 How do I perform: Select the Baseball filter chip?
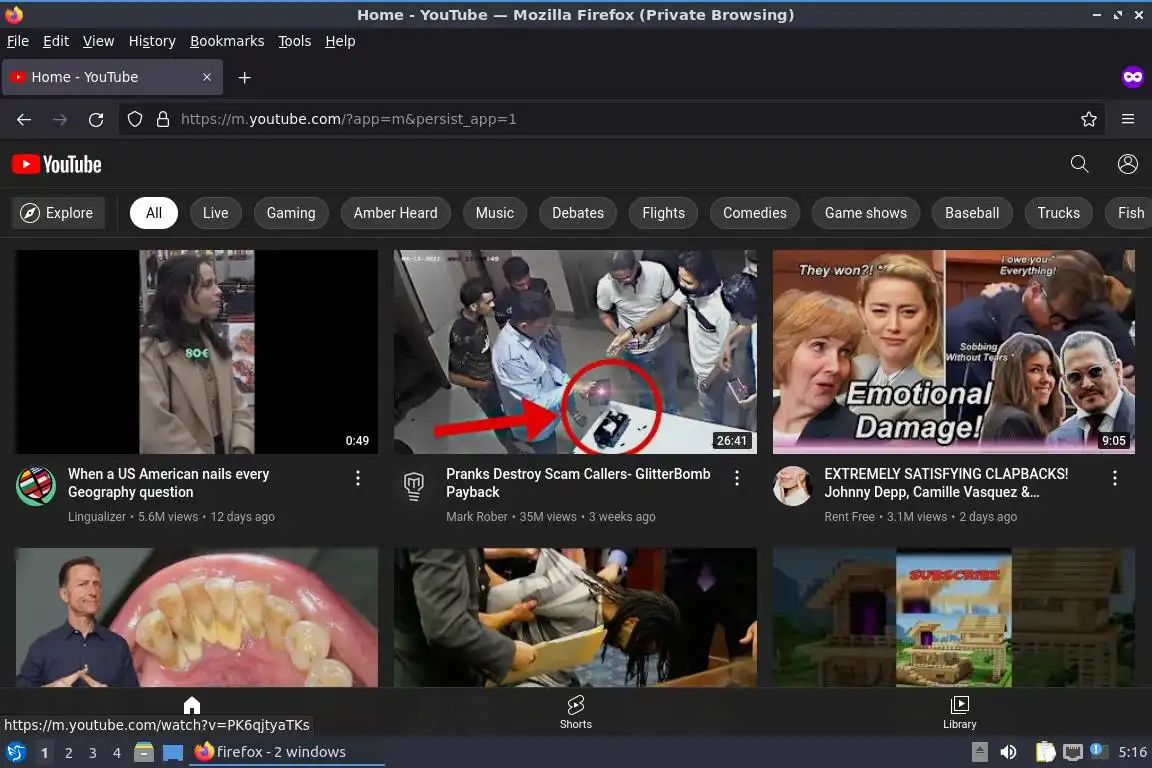[972, 213]
